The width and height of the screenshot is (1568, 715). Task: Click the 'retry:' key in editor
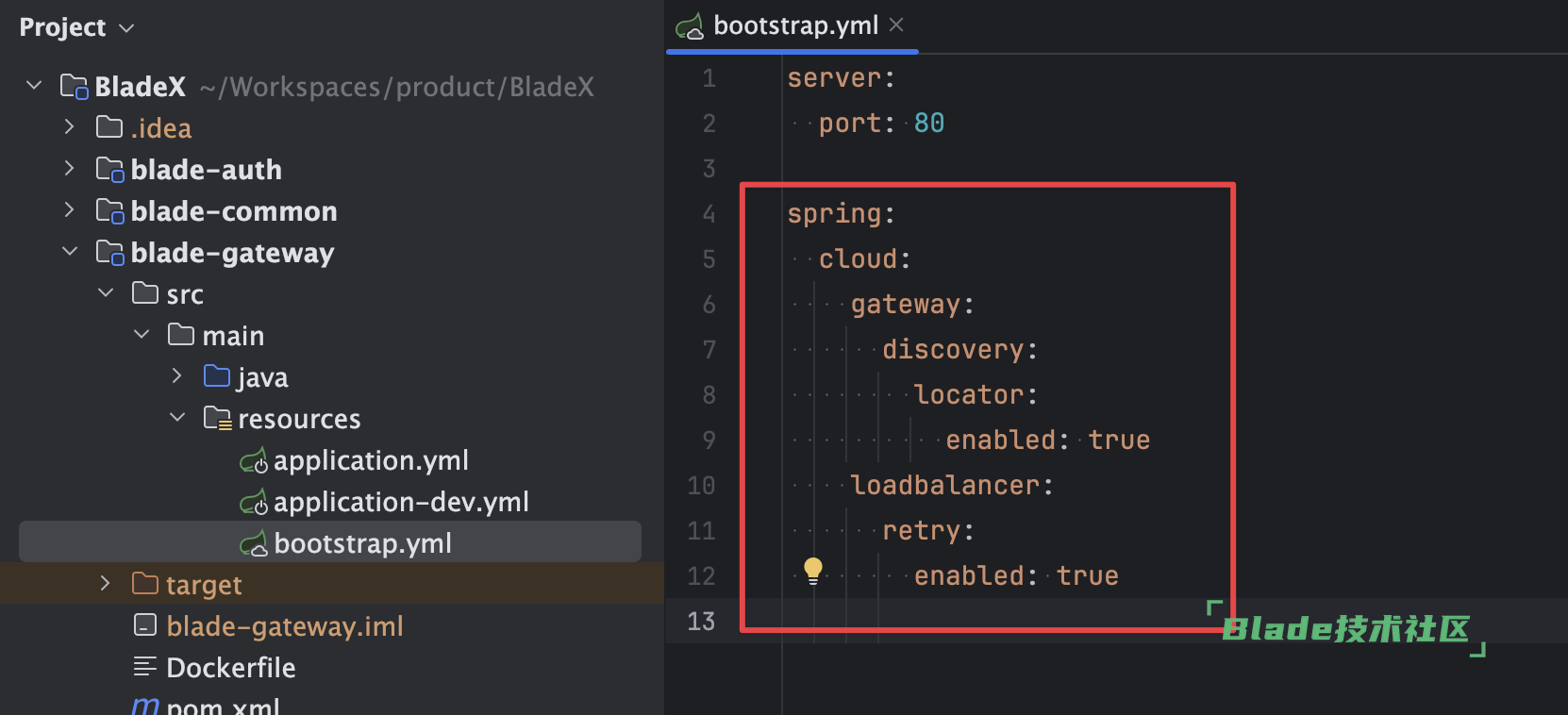coord(928,531)
